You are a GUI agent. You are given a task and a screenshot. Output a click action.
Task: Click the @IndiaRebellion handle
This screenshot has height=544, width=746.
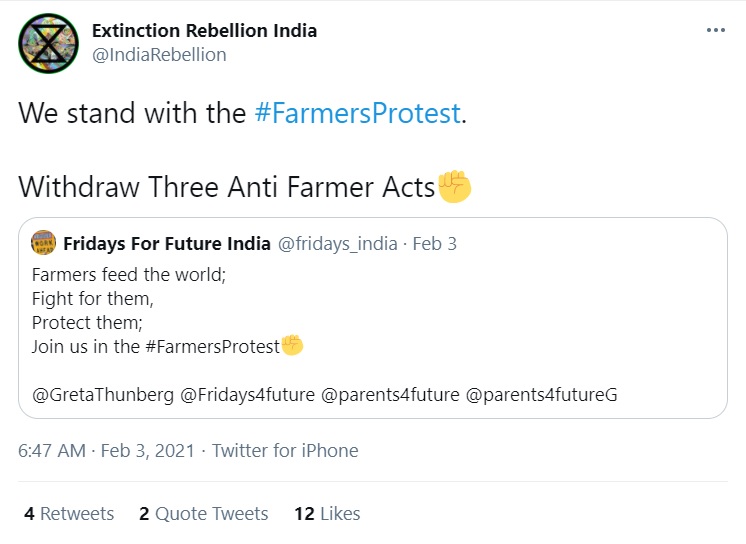click(x=159, y=55)
